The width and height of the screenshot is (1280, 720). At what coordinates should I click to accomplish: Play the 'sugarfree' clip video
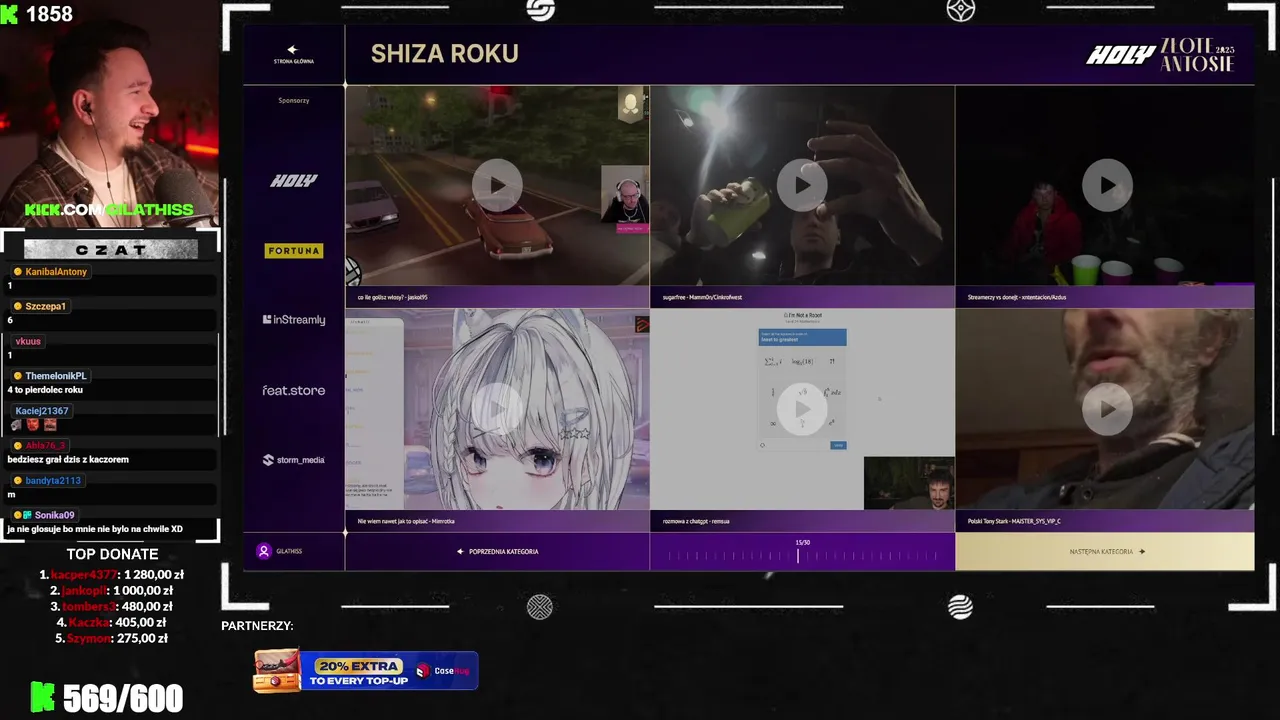802,185
